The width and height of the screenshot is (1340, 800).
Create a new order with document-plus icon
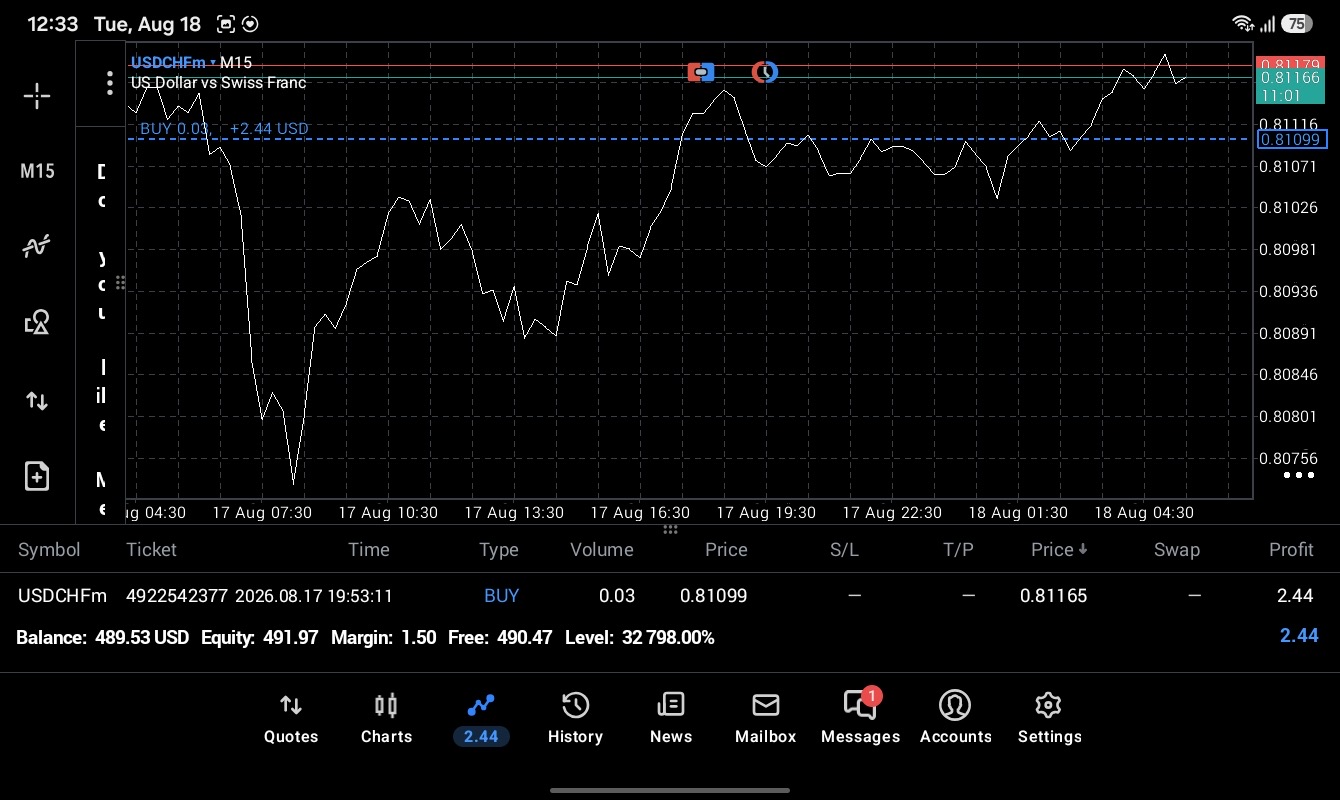point(37,476)
